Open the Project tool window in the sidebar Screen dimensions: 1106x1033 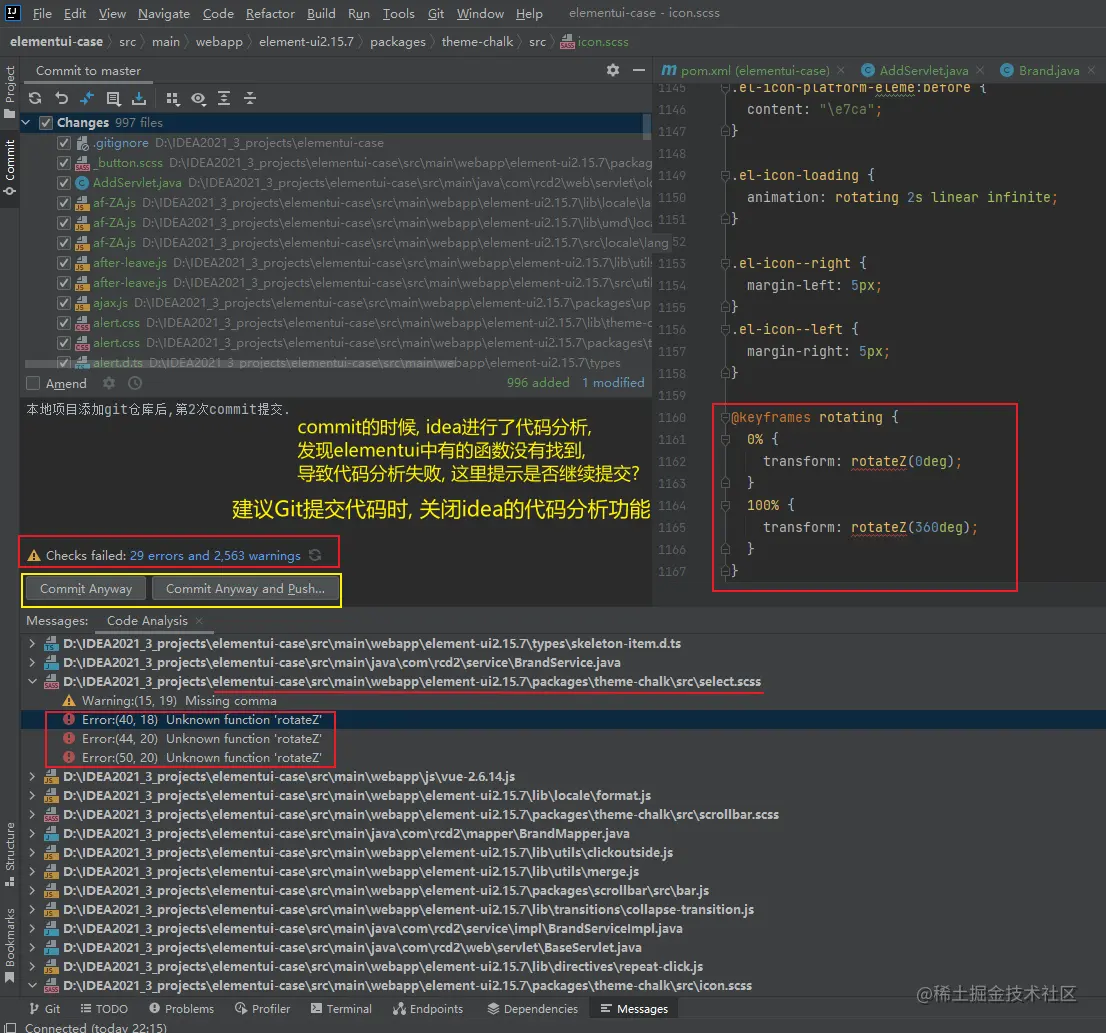pyautogui.click(x=9, y=92)
